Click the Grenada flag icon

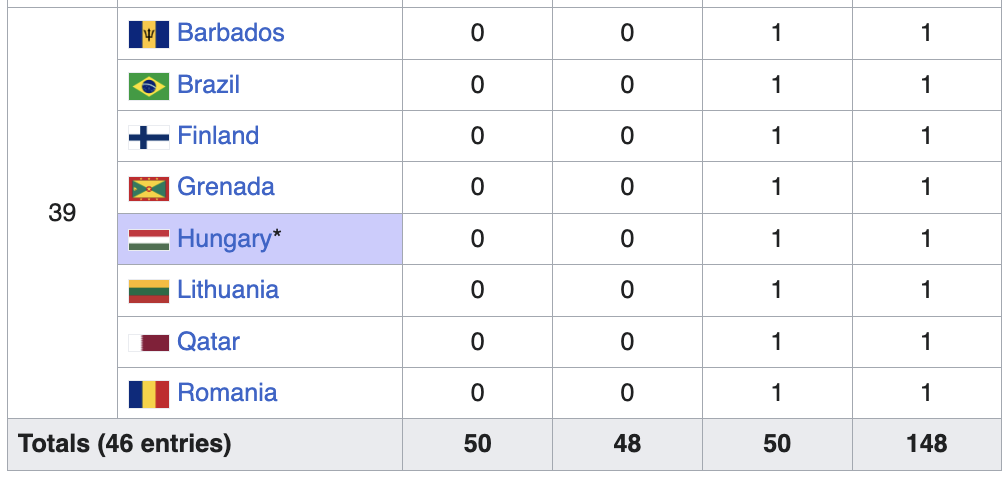[x=149, y=188]
